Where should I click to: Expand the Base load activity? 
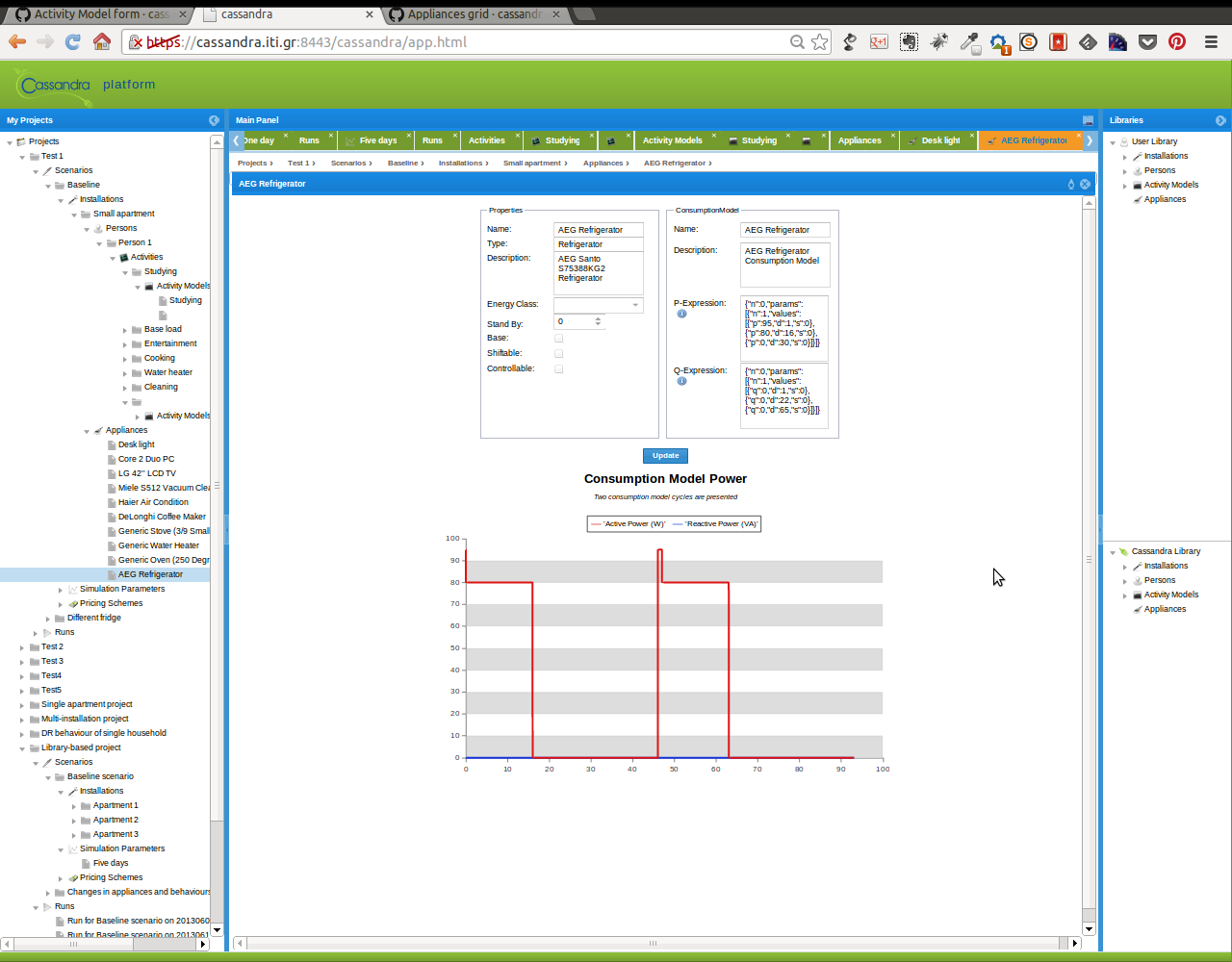tap(124, 329)
